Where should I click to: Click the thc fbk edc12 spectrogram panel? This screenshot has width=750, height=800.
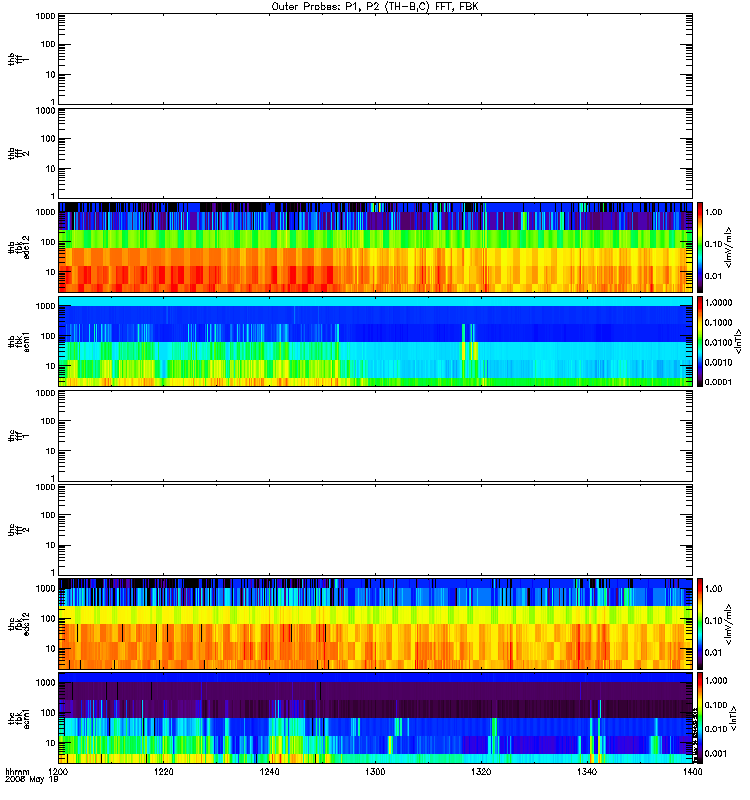(376, 624)
